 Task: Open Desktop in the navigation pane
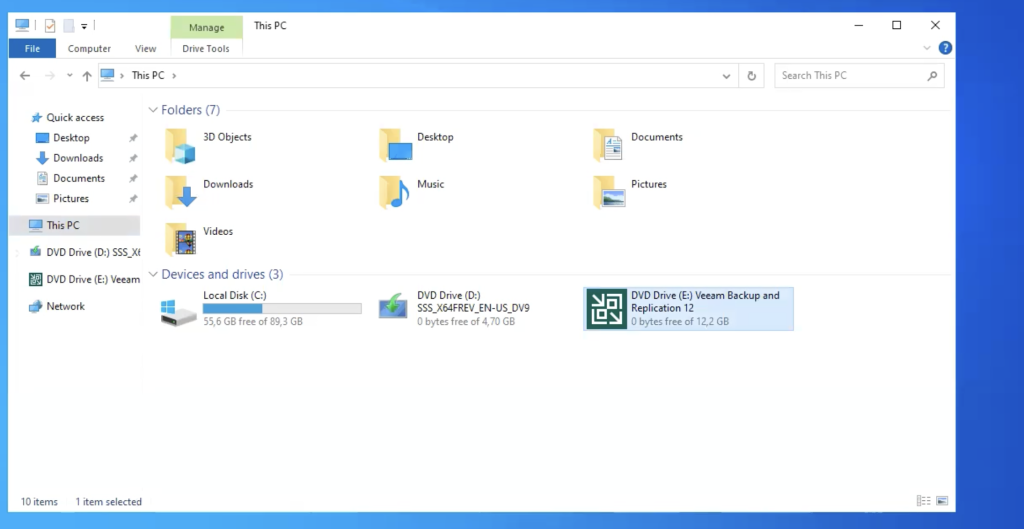coord(71,138)
